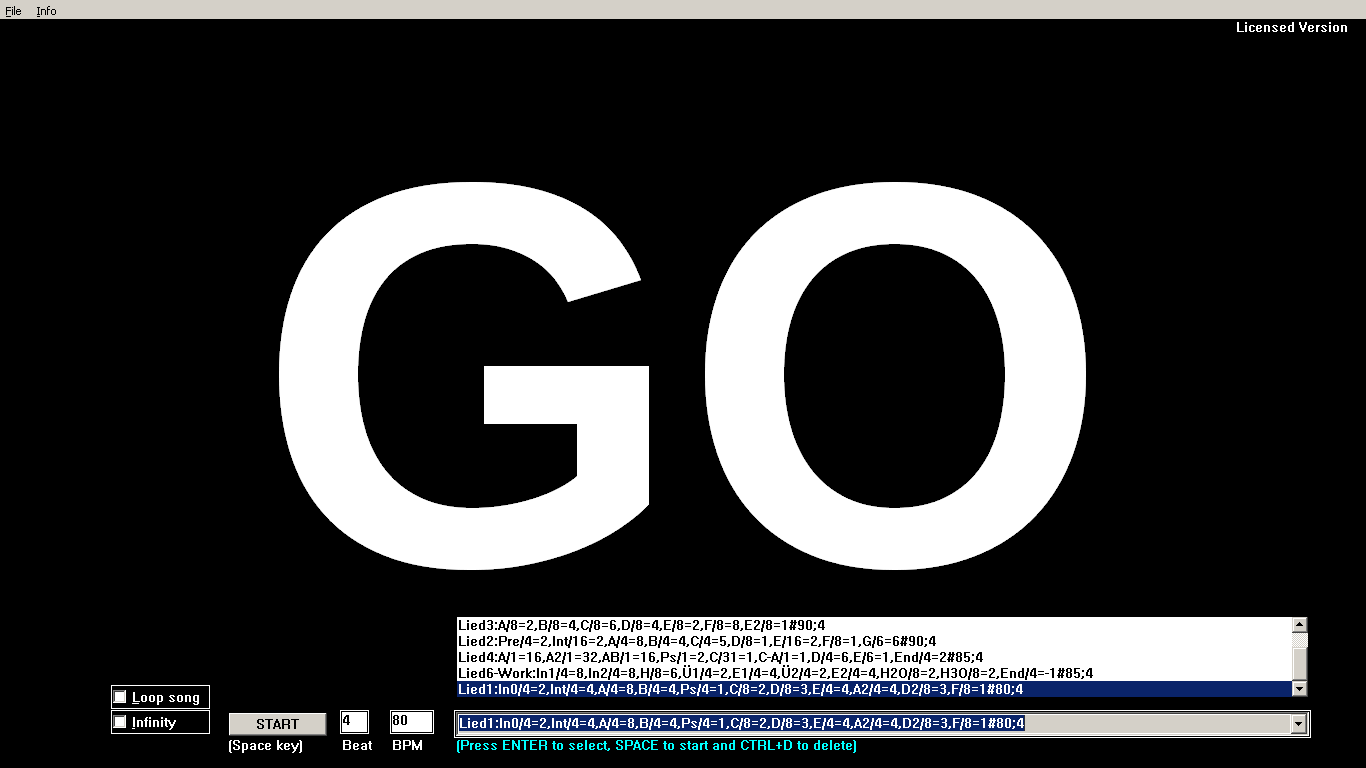Select the Lied3 entry in the song list
The width and height of the screenshot is (1366, 768).
pos(641,625)
